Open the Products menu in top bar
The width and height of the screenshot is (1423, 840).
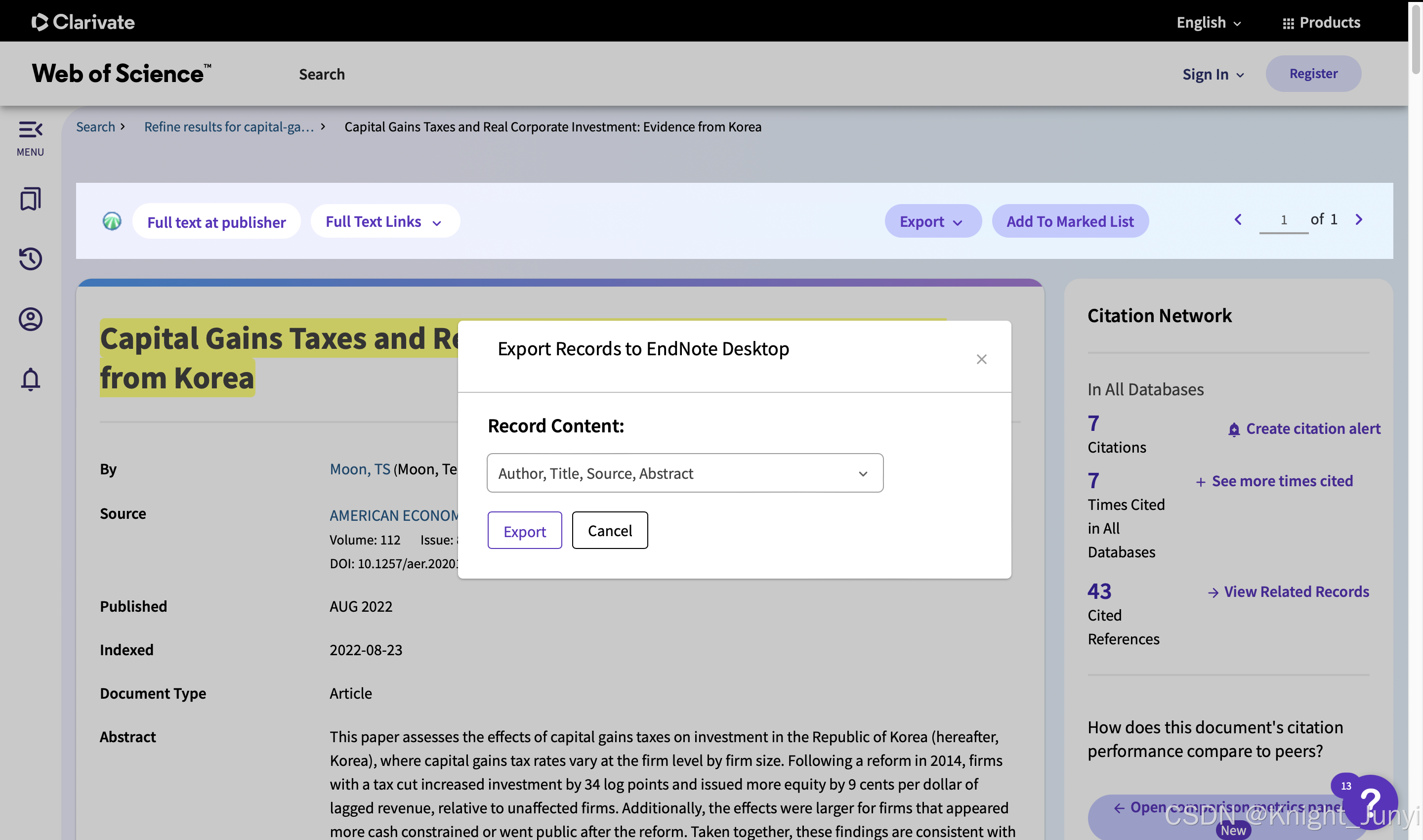1321,23
